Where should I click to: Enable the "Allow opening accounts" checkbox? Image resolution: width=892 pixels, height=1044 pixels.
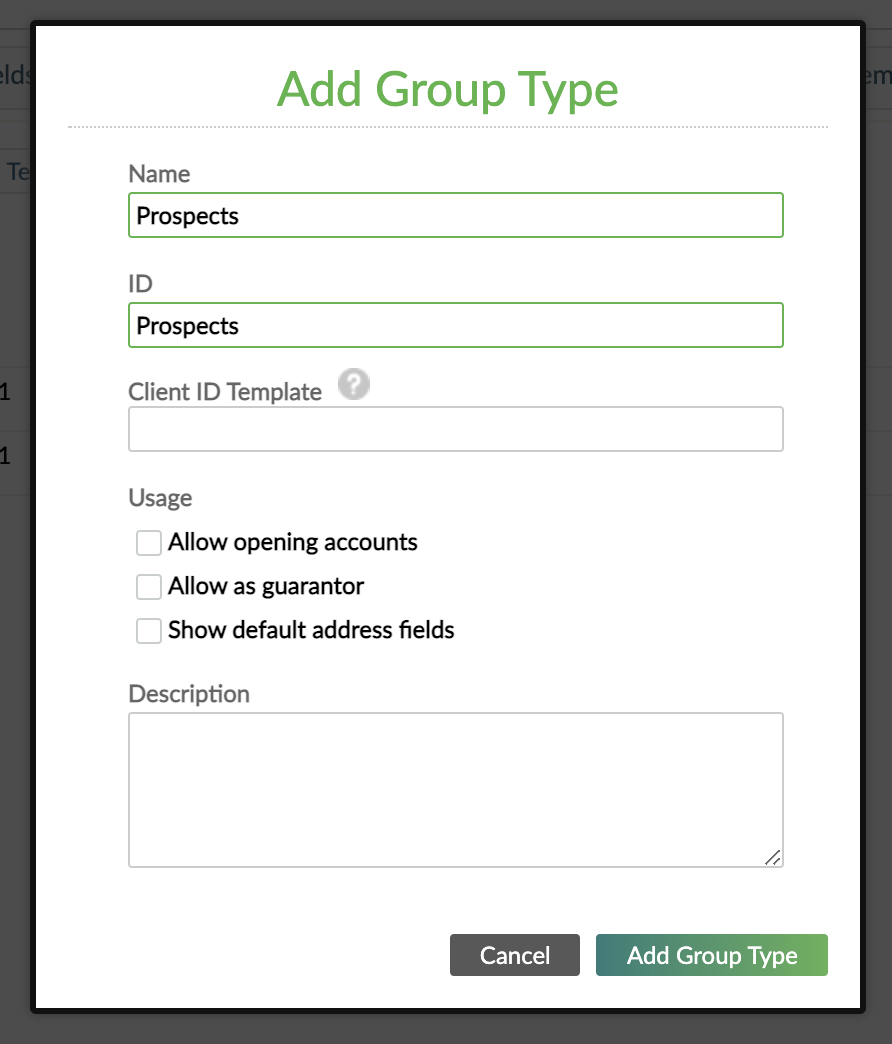point(148,542)
